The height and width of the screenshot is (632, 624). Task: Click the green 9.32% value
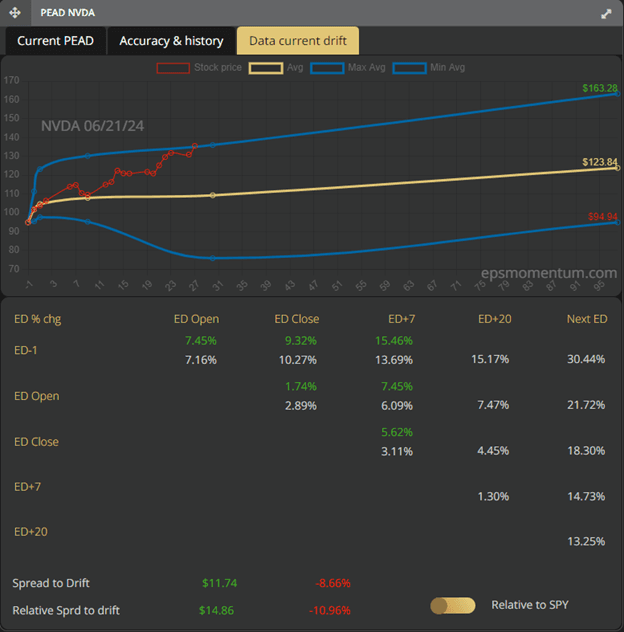click(x=301, y=341)
